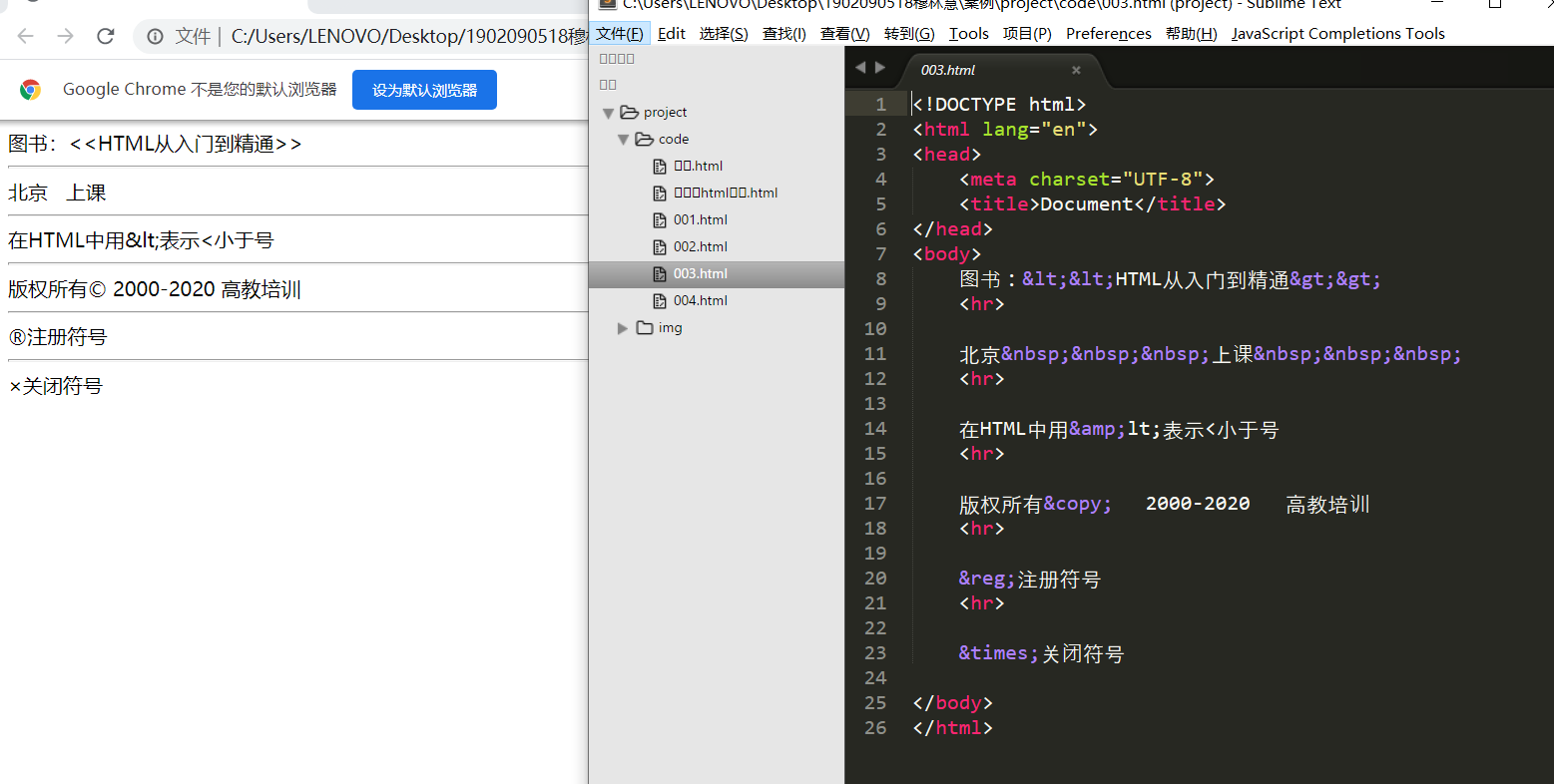Viewport: 1554px width, 784px height.
Task: Open 004.html in the sidebar
Action: point(701,300)
